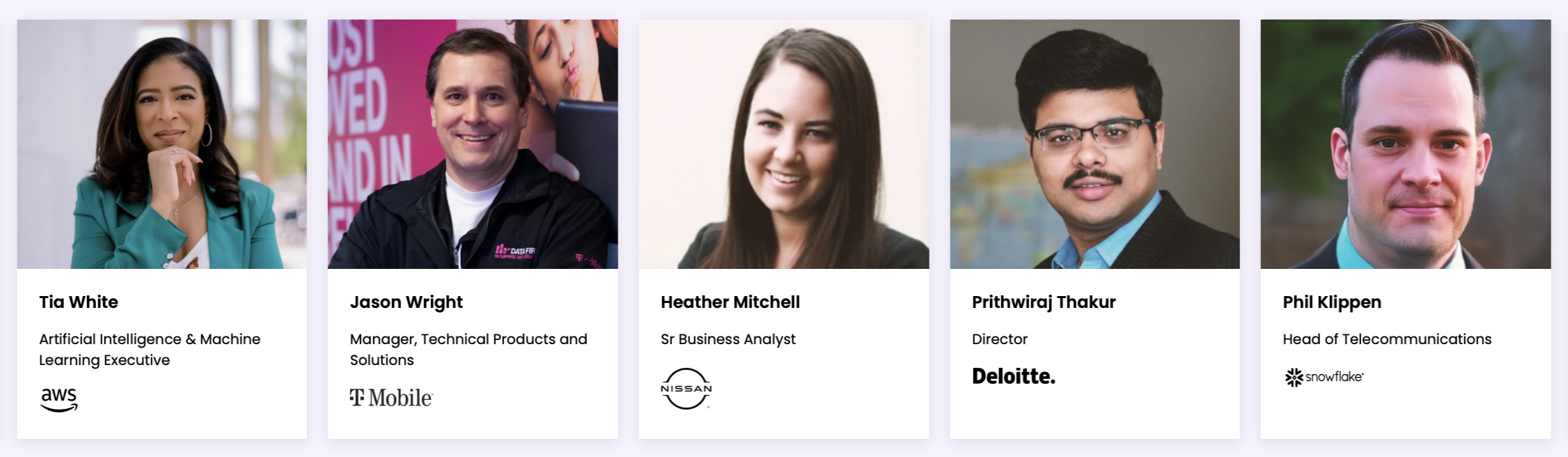1568x457 pixels.
Task: Click the AWS logo
Action: (x=59, y=399)
